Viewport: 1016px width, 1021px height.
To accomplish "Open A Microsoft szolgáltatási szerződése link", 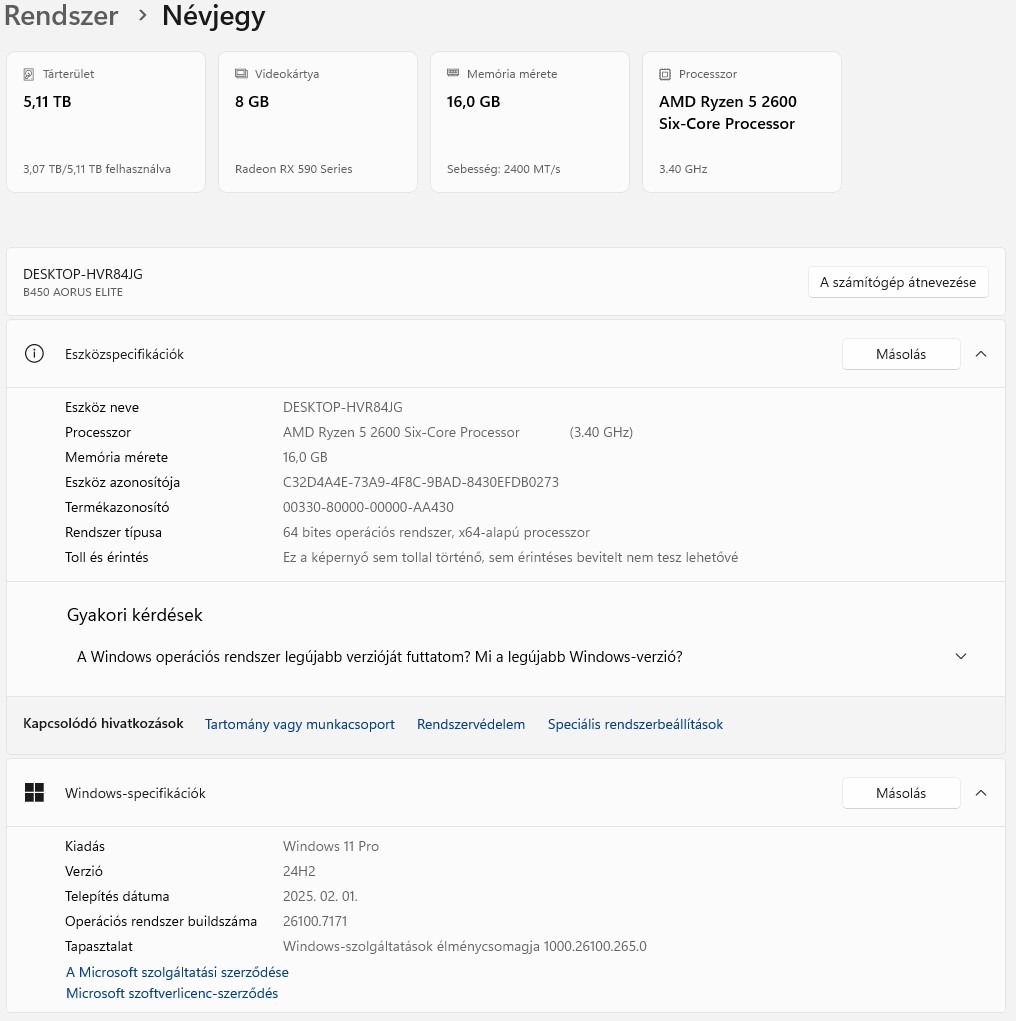I will pyautogui.click(x=177, y=972).
